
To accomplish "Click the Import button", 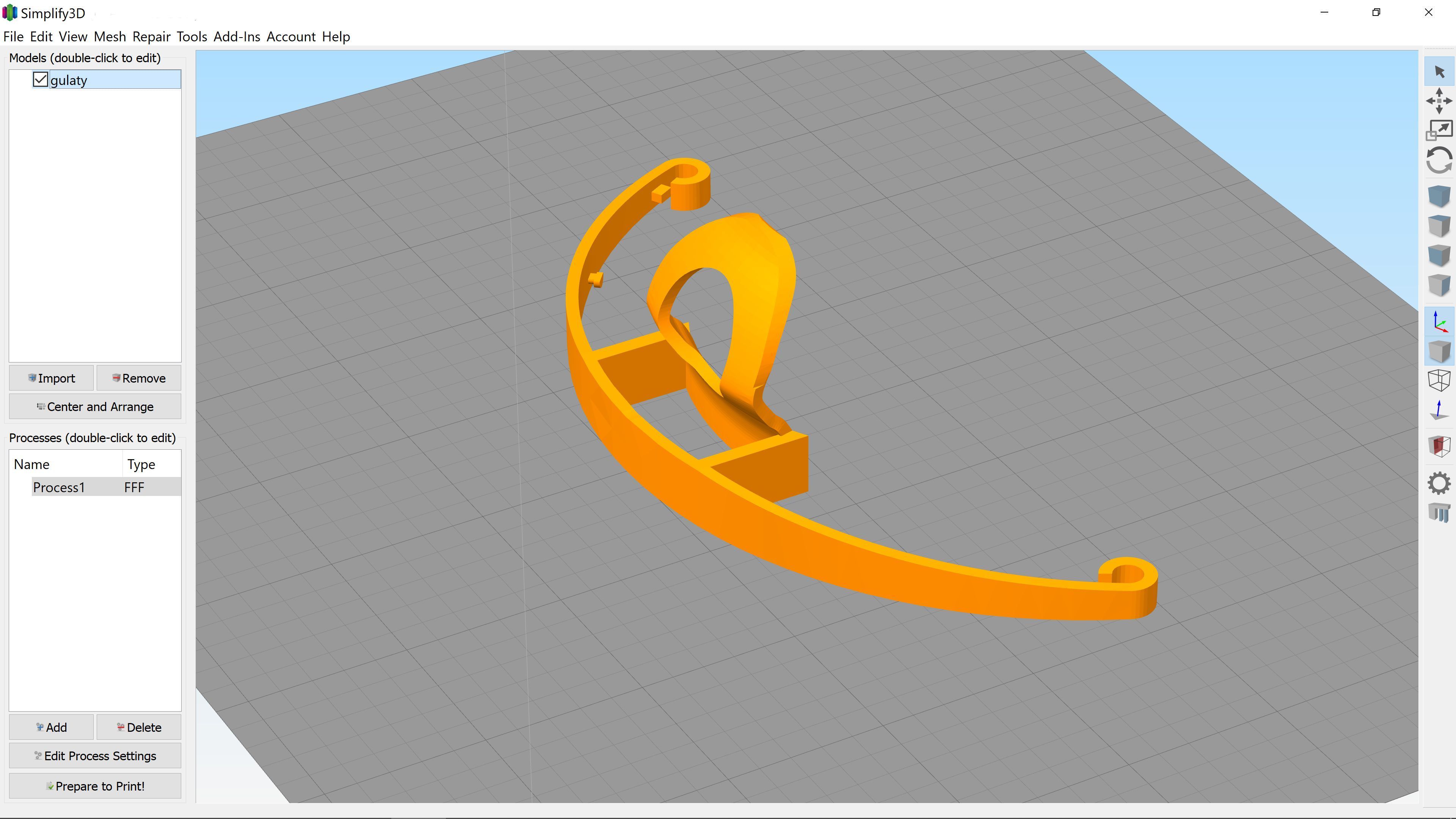I will (52, 378).
